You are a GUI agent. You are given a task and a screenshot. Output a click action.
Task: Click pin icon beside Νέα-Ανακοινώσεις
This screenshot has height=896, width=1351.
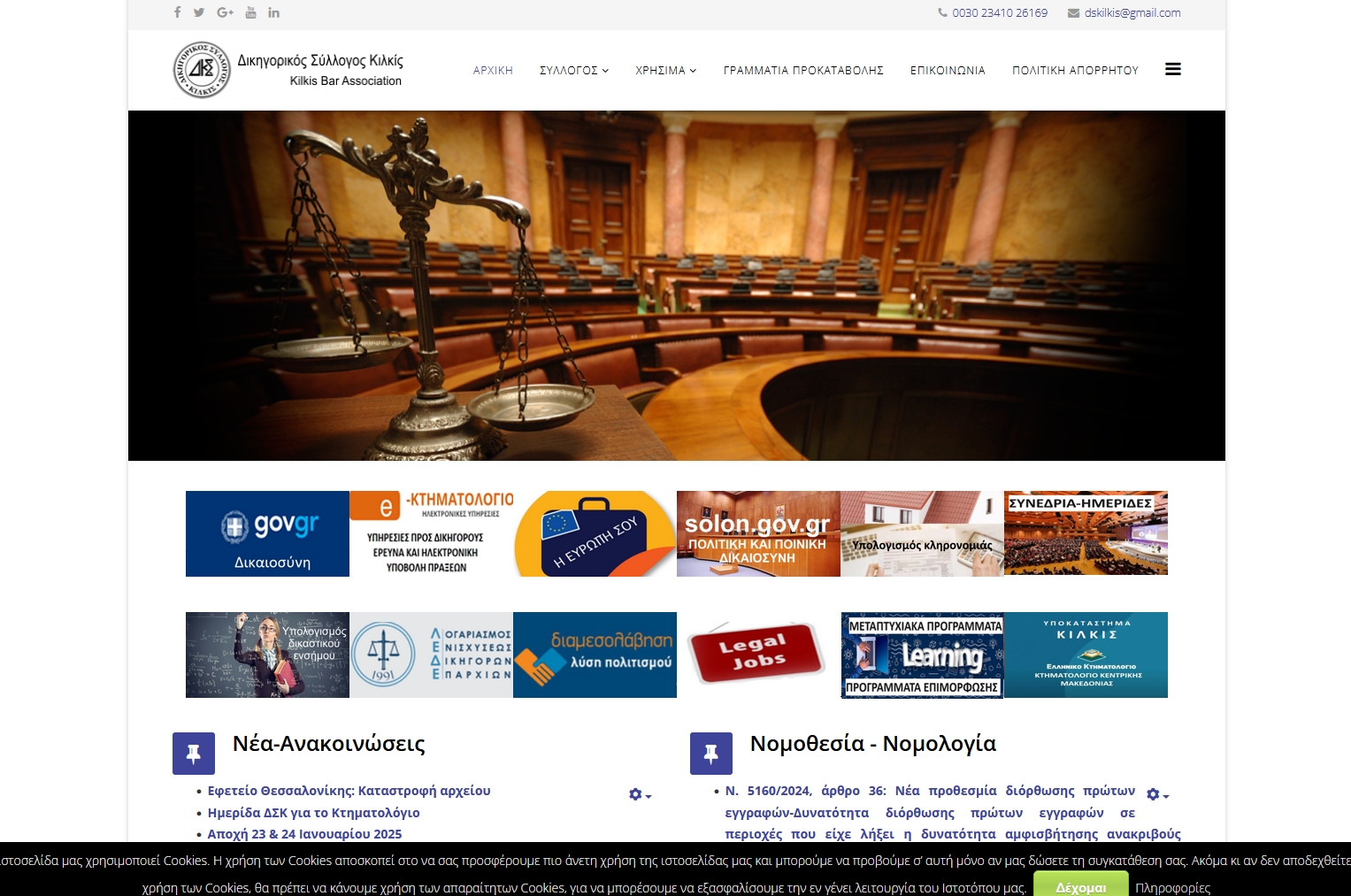[x=194, y=754]
